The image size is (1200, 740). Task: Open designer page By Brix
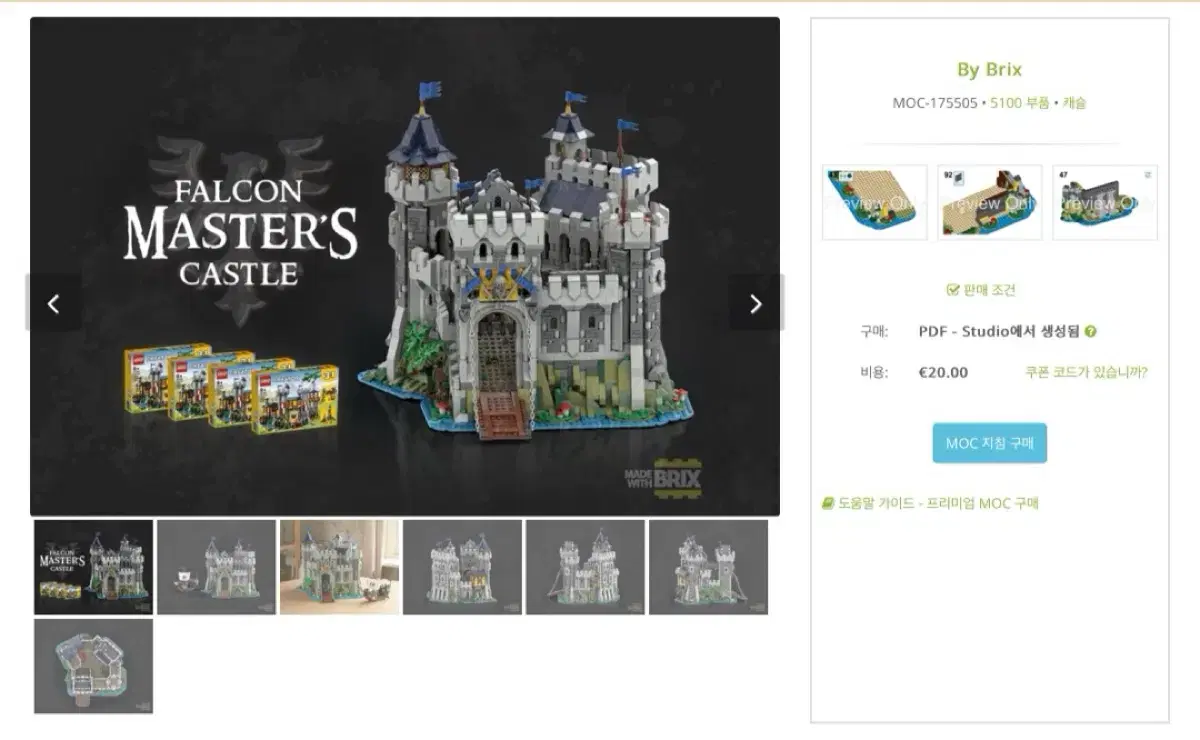pos(990,69)
